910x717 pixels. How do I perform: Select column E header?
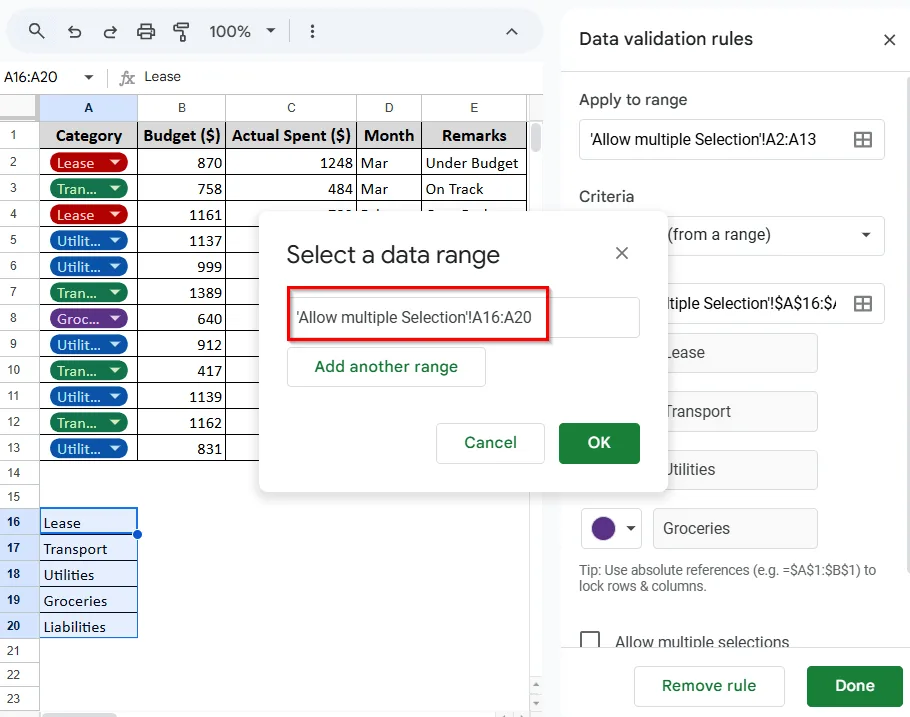474,108
